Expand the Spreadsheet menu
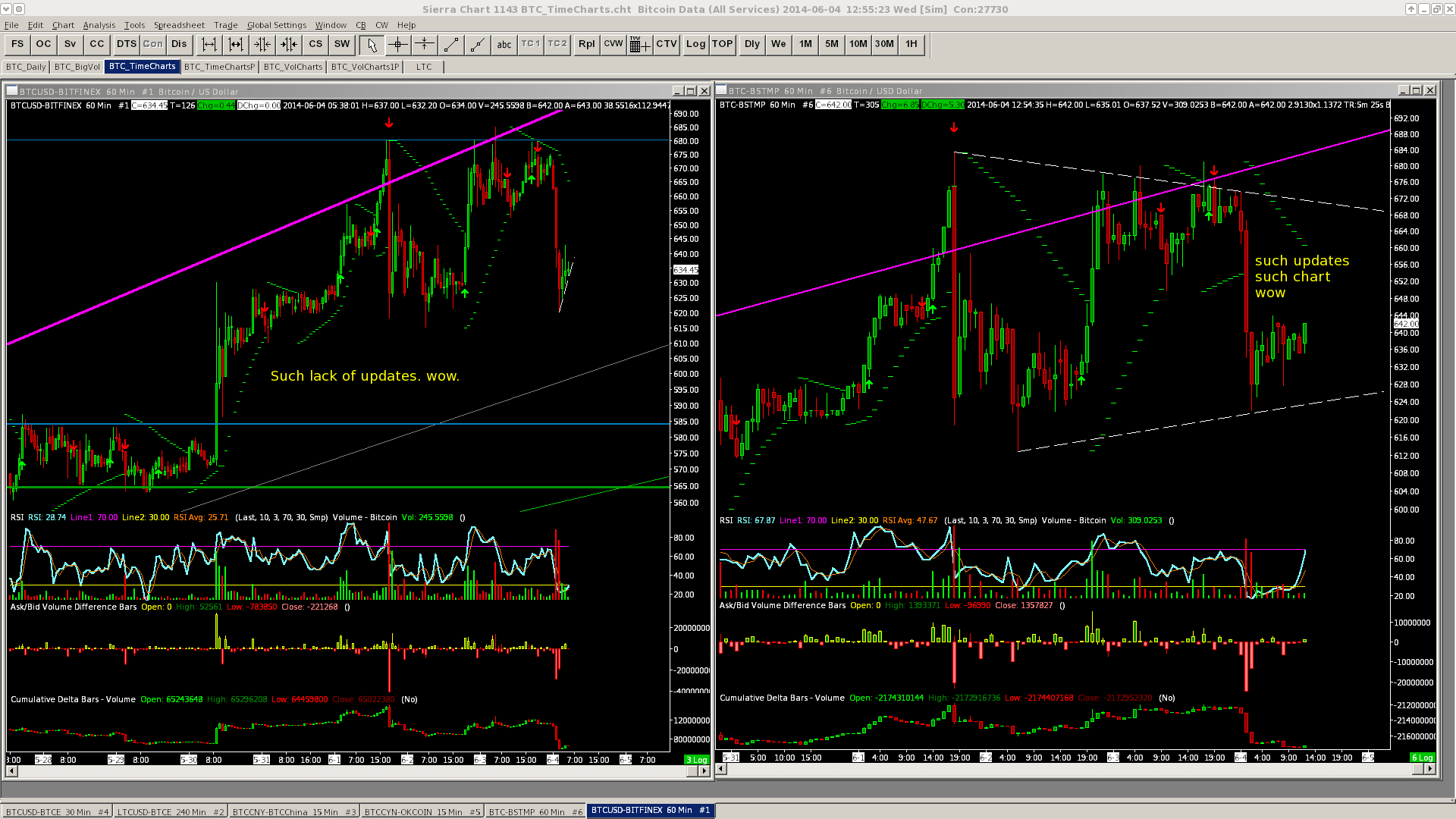1456x819 pixels. click(179, 25)
